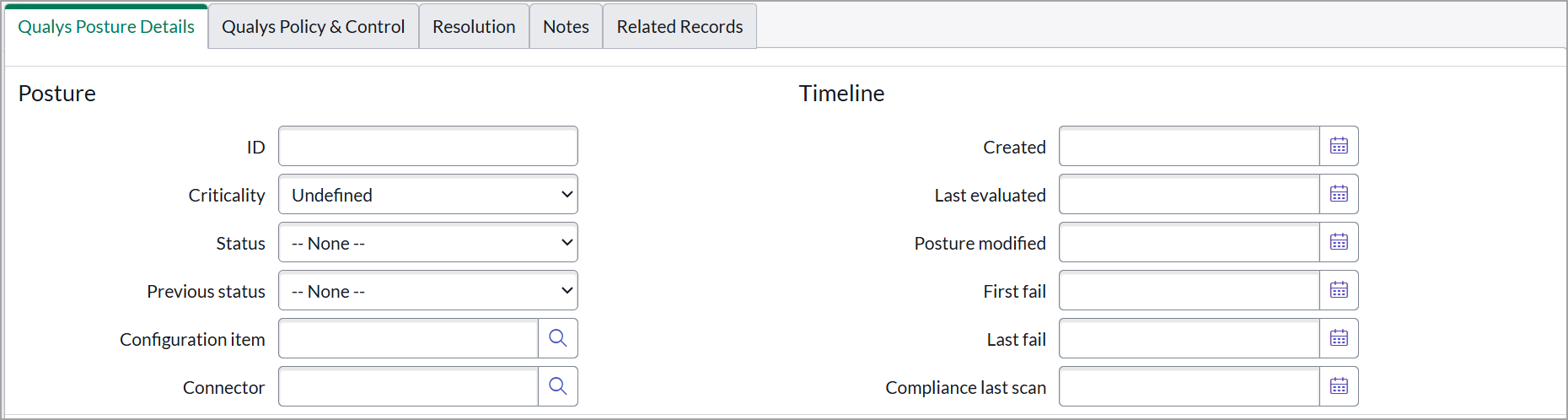Open calendar for Posture modified field
The image size is (1568, 420).
click(1339, 242)
